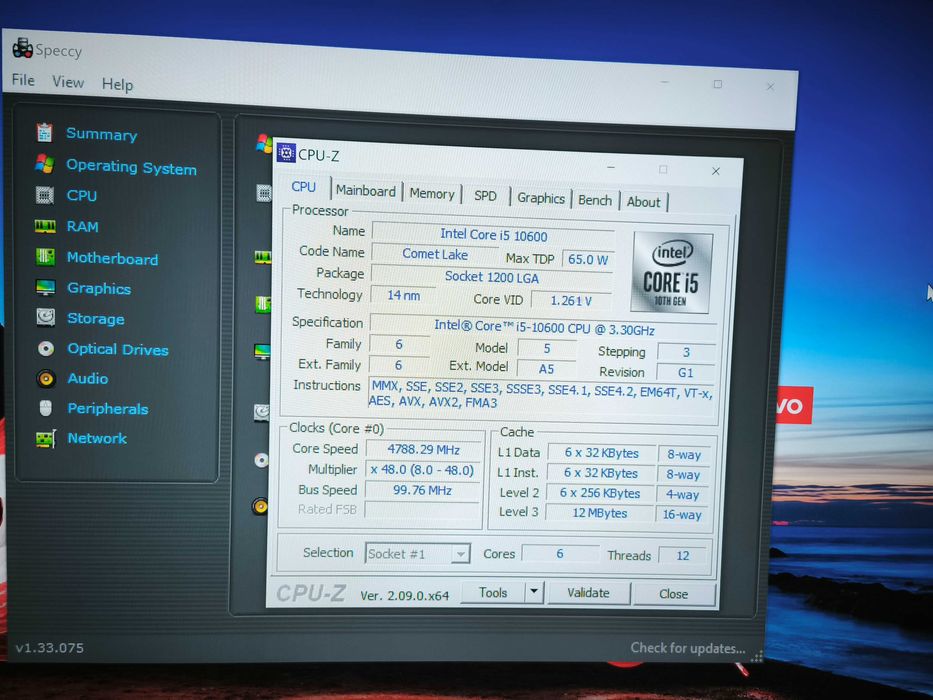This screenshot has height=700, width=933.
Task: Switch to the Bench tab in CPU-Z
Action: (x=595, y=201)
